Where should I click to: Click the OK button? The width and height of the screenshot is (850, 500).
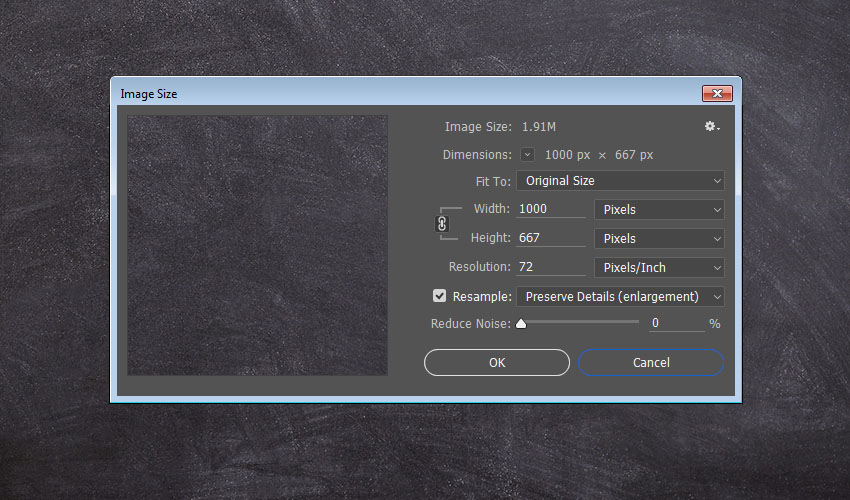click(497, 363)
